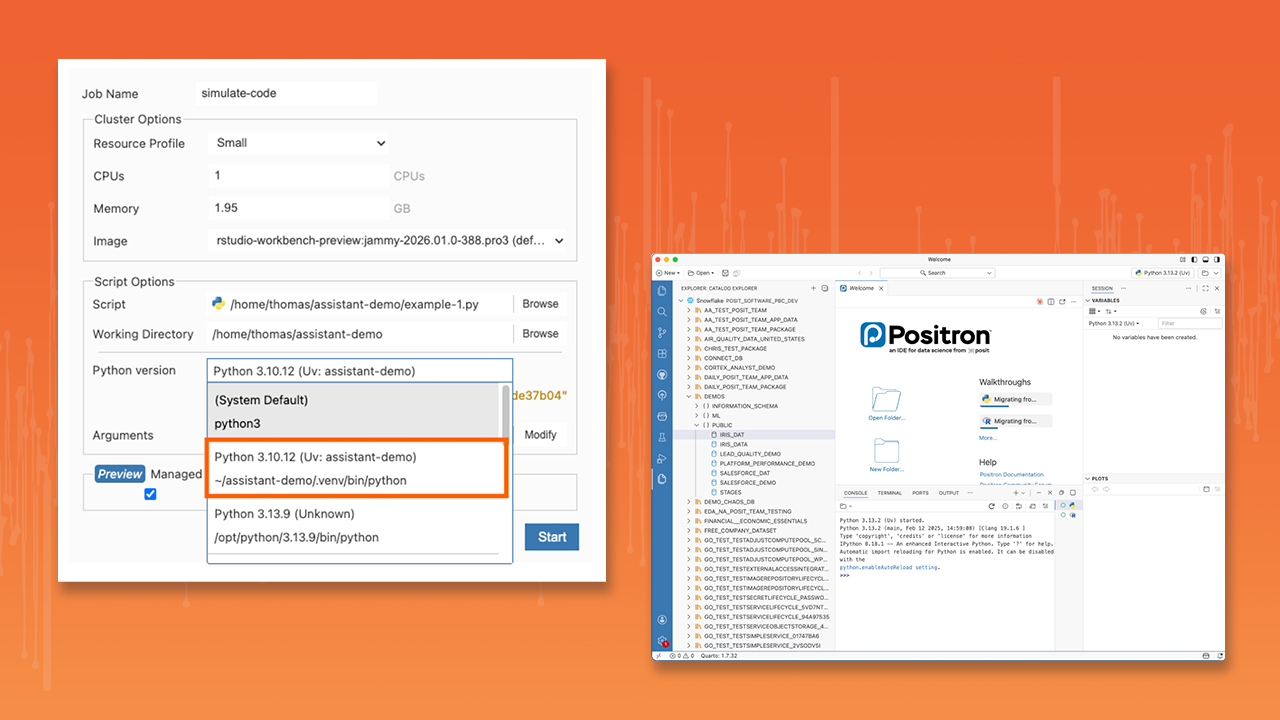Click the Open Folder icon on Welcome page
The width and height of the screenshot is (1280, 720).
pos(886,400)
